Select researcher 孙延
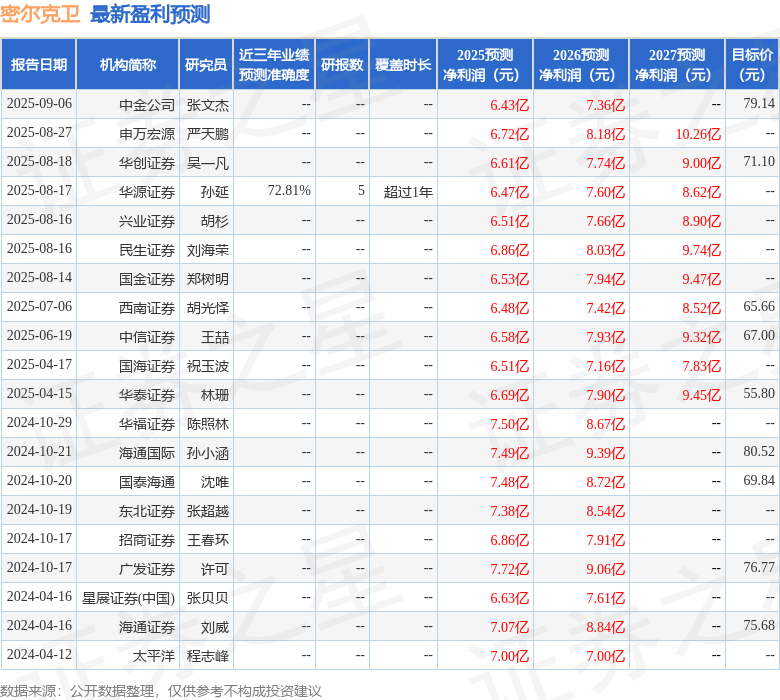 (x=215, y=192)
